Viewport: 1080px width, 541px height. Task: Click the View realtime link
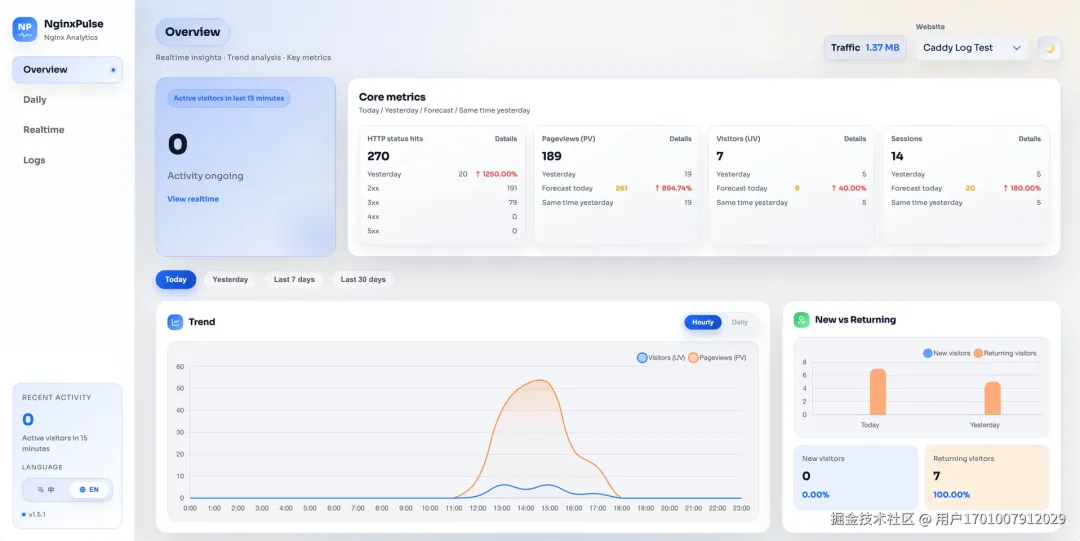[193, 199]
